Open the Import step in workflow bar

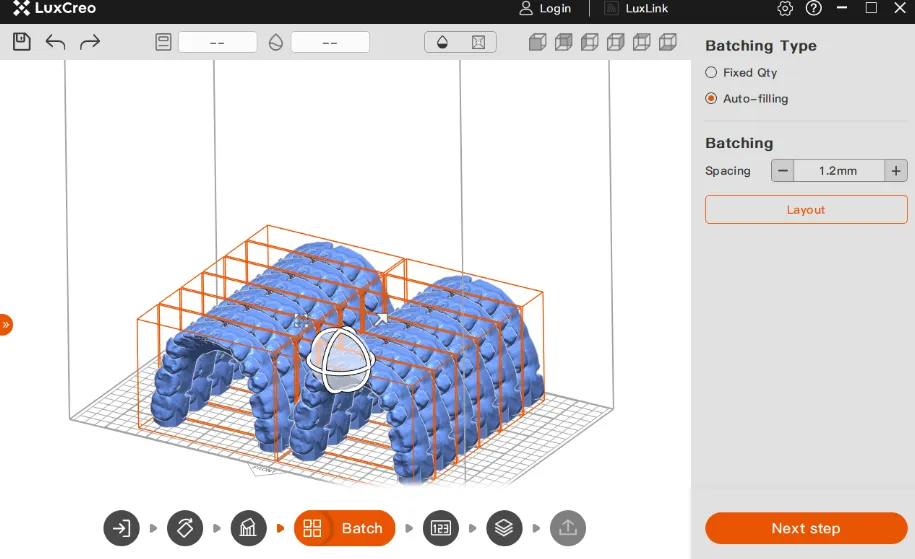(121, 528)
